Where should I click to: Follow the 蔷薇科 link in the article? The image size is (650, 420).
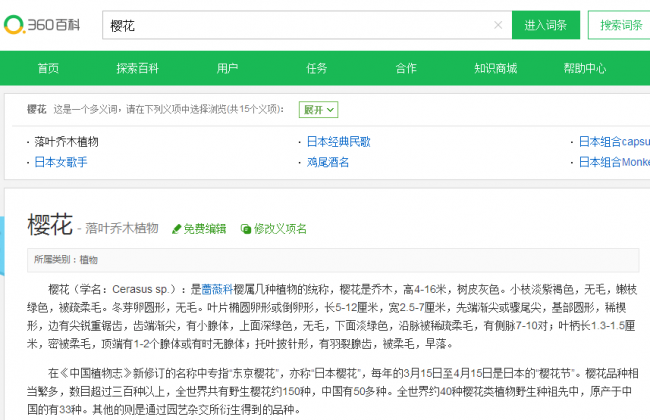pos(218,287)
